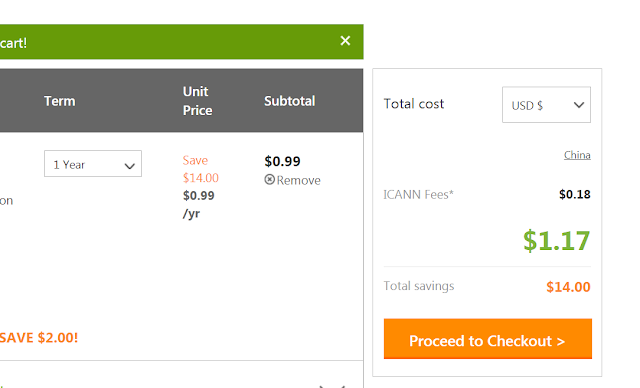Click the Unit Price column header

[x=198, y=101]
